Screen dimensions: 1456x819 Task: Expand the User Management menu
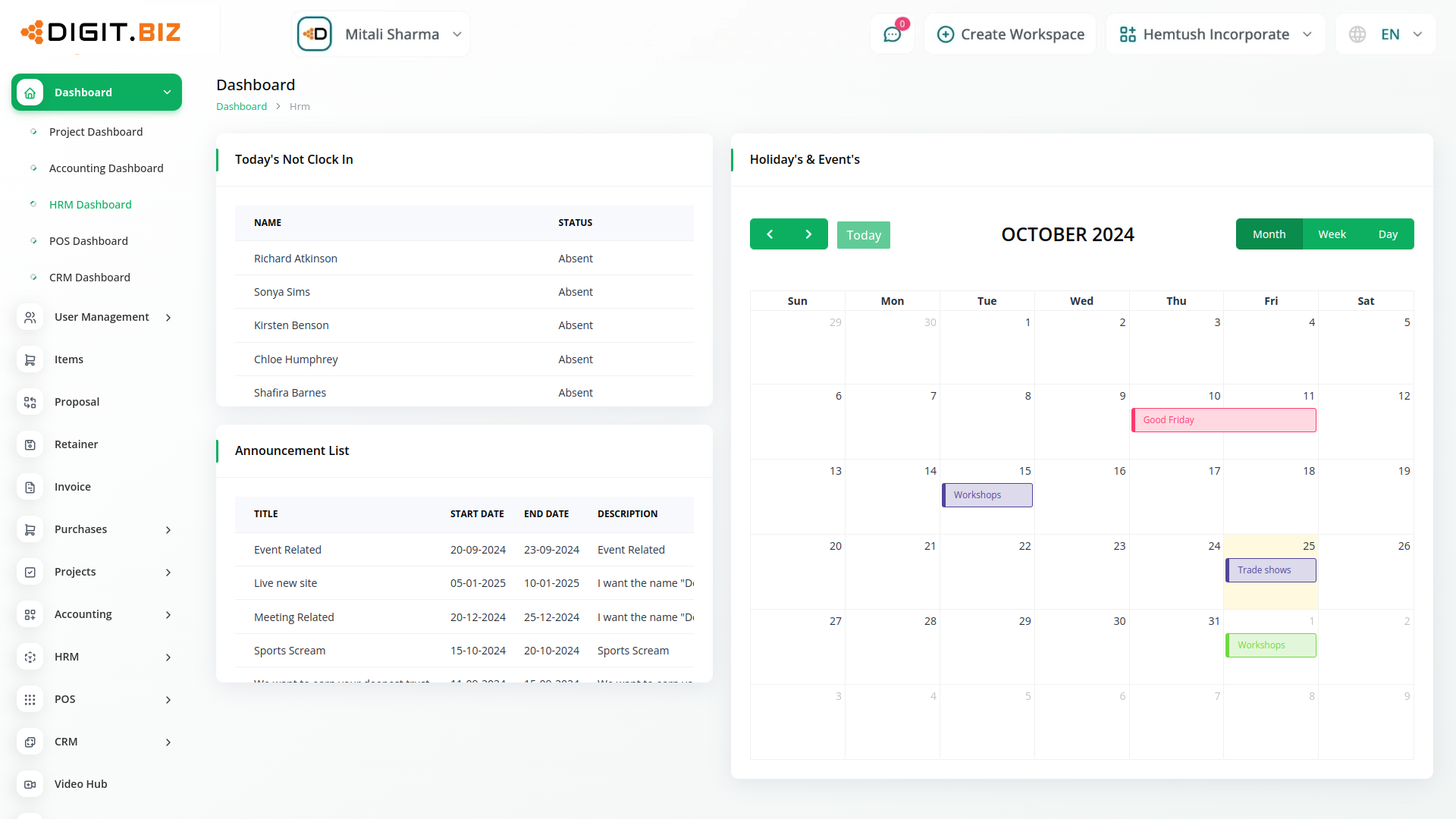pos(101,317)
